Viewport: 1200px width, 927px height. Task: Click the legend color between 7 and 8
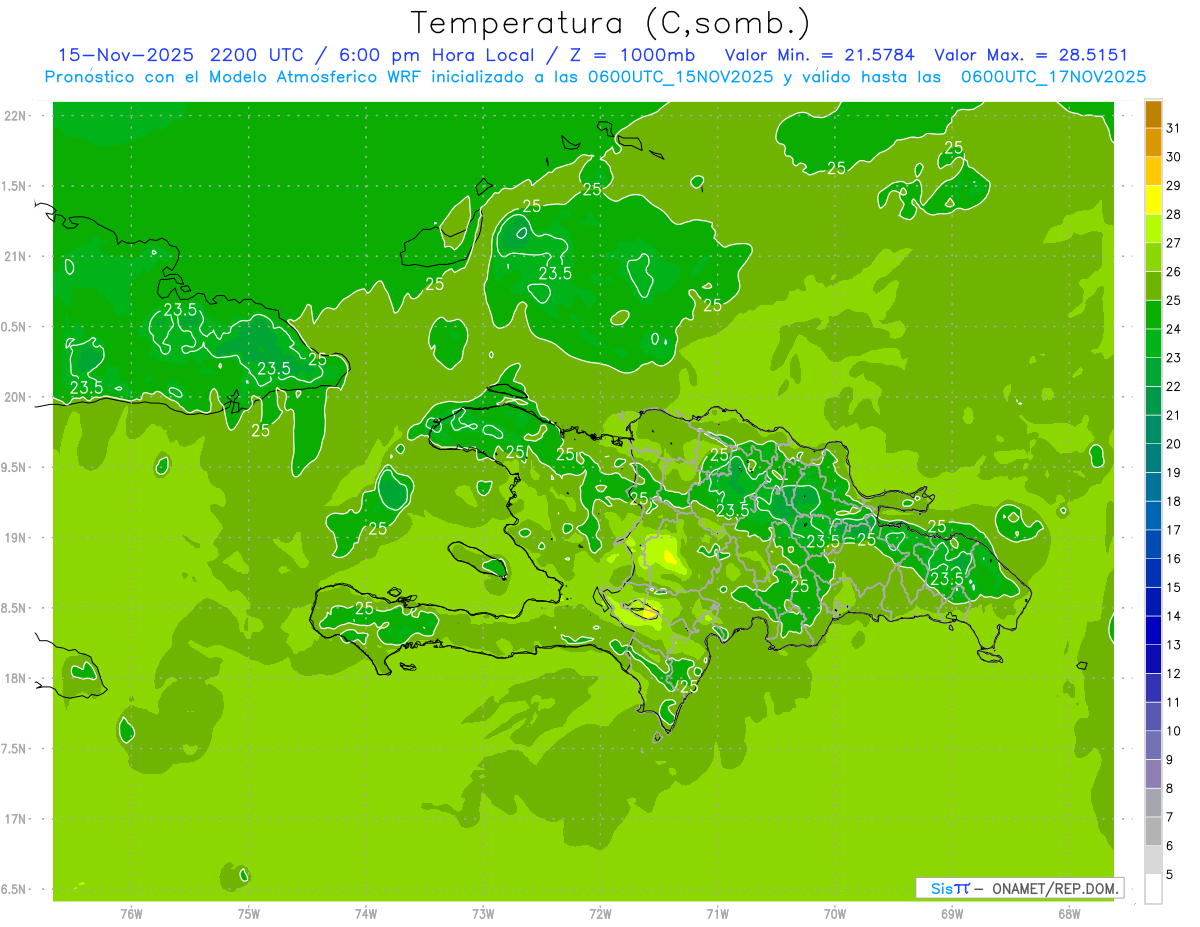pyautogui.click(x=1153, y=803)
